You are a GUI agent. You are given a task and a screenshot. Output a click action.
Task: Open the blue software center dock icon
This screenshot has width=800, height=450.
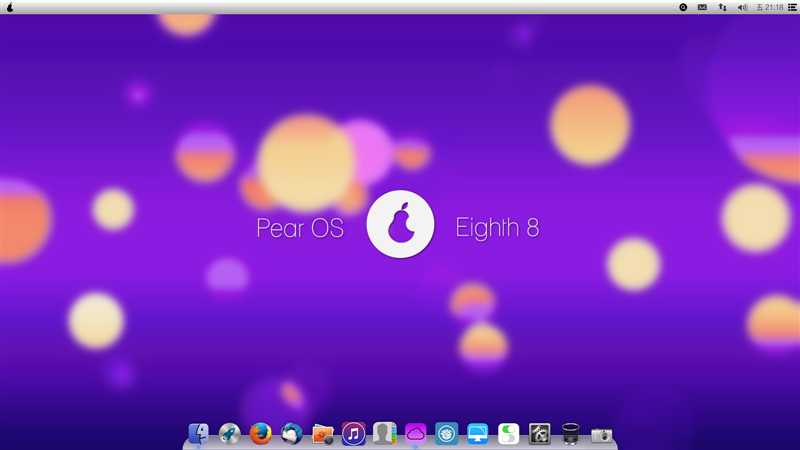446,434
